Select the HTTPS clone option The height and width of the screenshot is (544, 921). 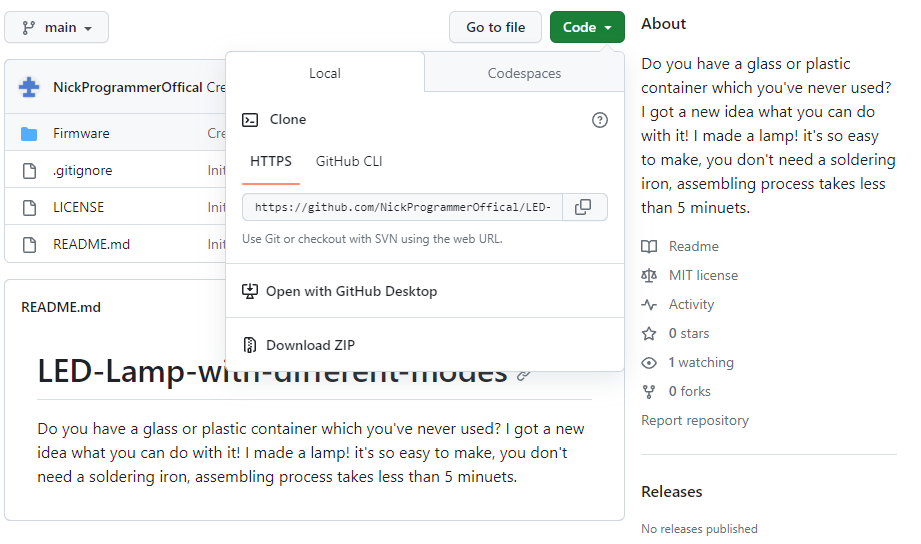point(271,161)
